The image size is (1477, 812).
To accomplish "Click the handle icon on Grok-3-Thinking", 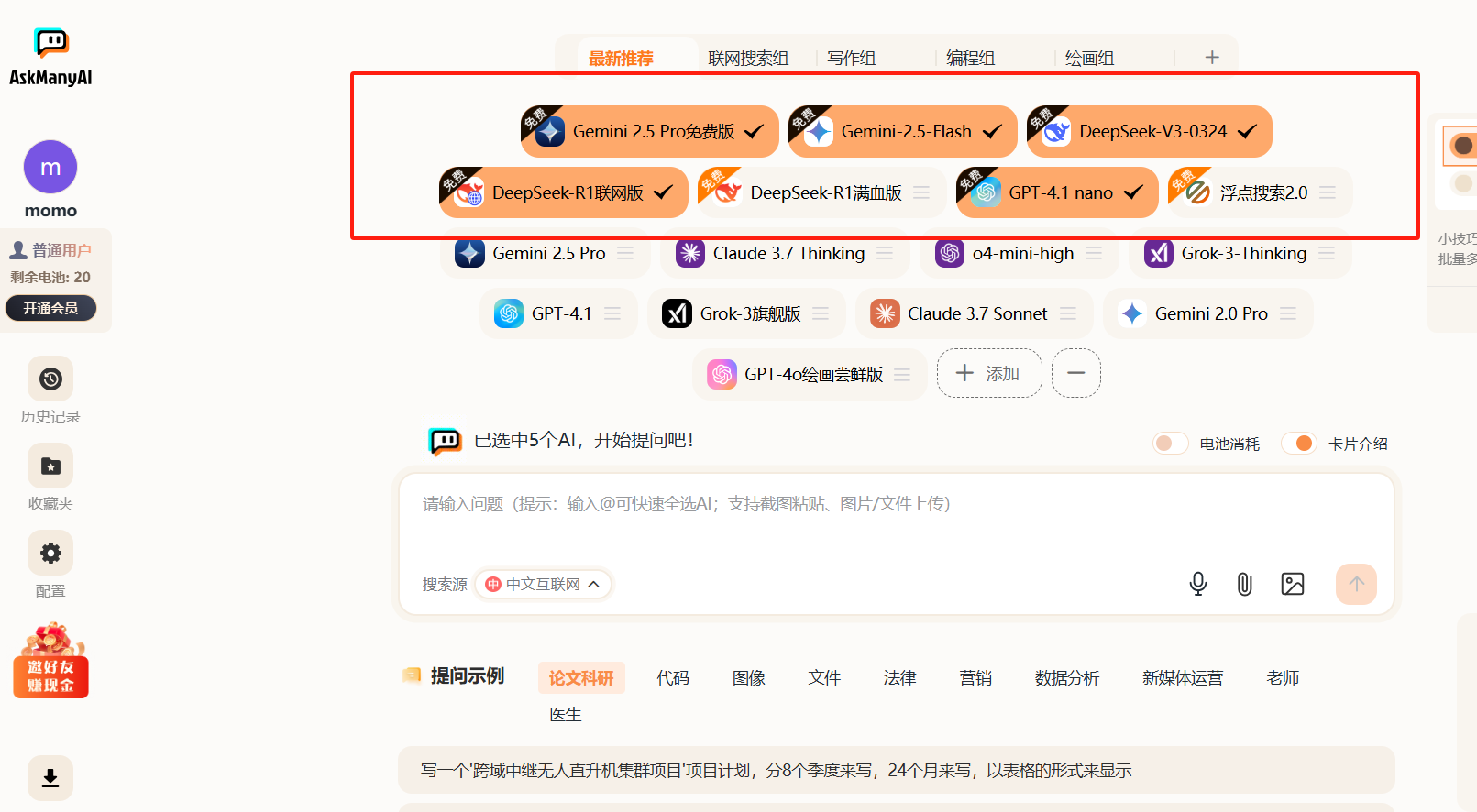I will 1327,253.
